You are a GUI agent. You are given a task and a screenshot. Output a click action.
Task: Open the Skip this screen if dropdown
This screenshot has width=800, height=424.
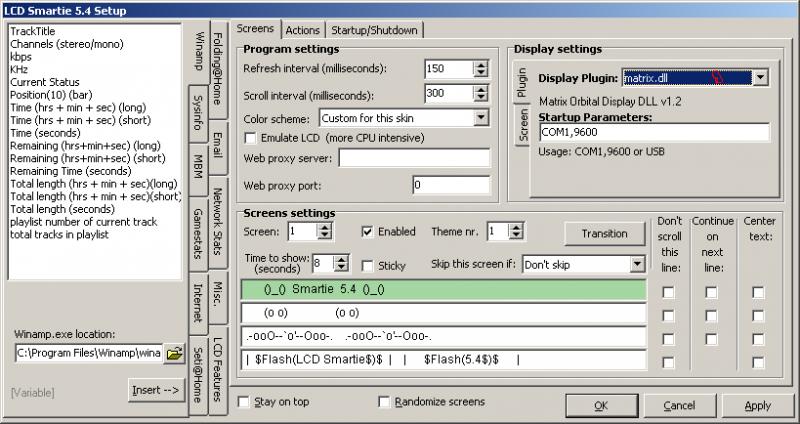(x=637, y=265)
